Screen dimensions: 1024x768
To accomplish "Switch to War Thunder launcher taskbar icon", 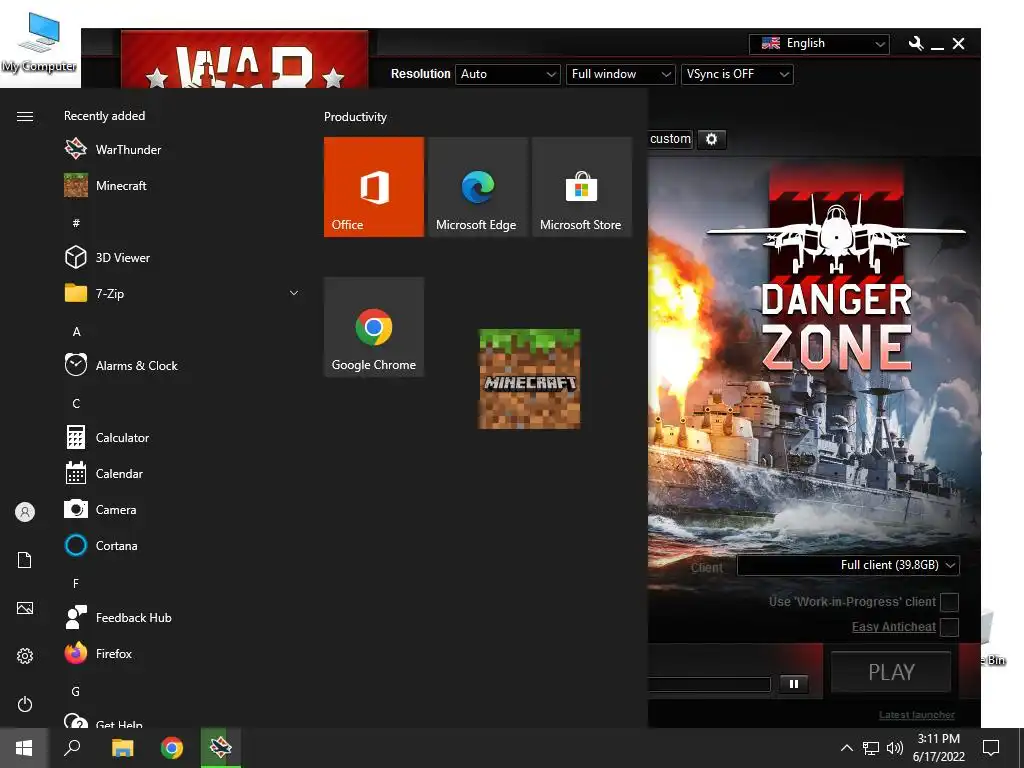I will (221, 748).
